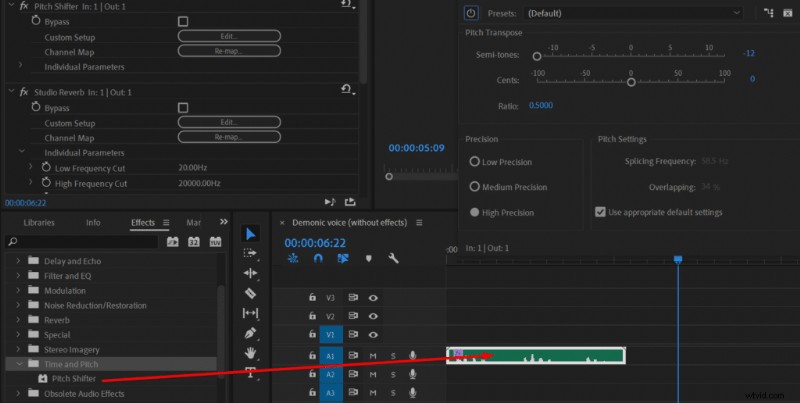Viewport: 800px width, 403px height.
Task: Collapse Time and Pitch folder
Action: 19,364
